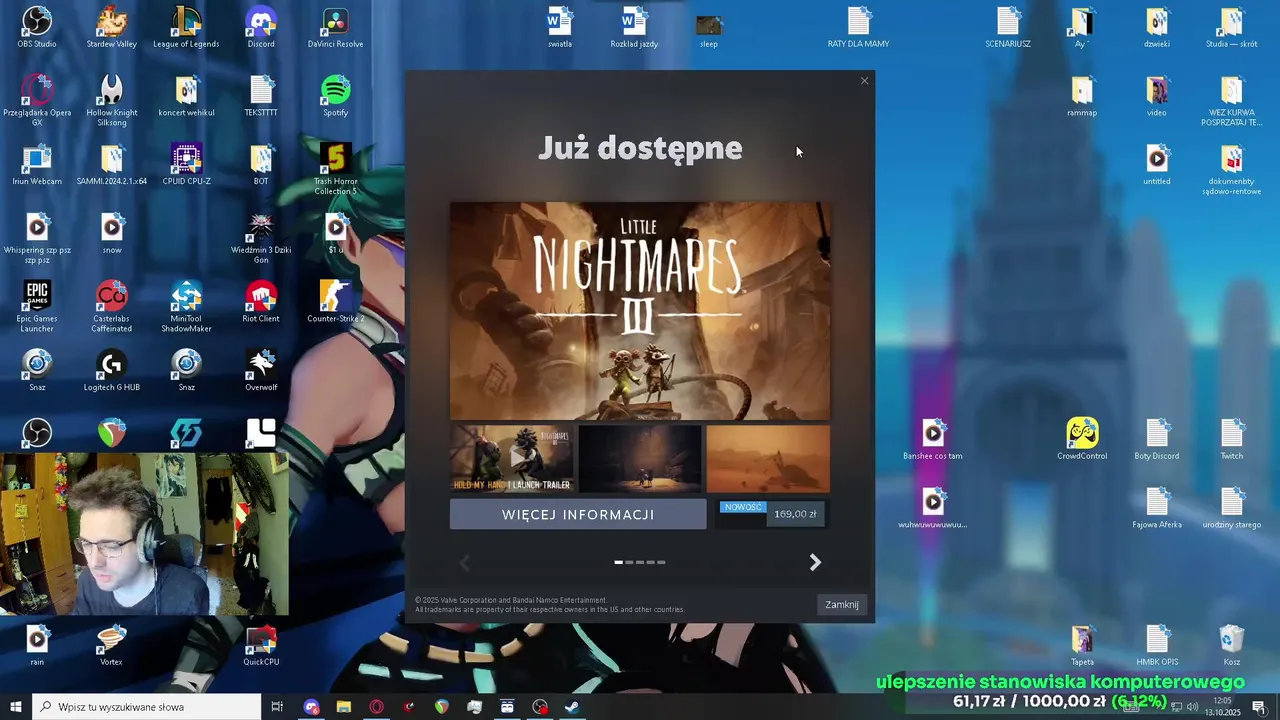Open the Vortex mod manager shortcut

[x=111, y=645]
